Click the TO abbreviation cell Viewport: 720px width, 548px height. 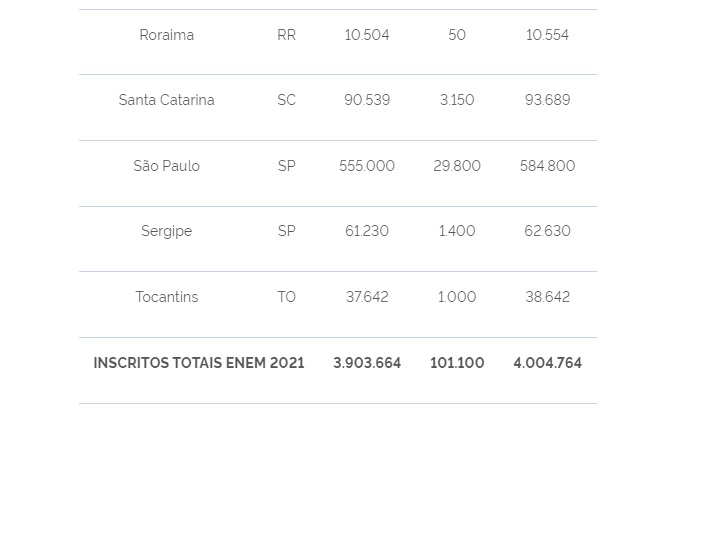287,297
